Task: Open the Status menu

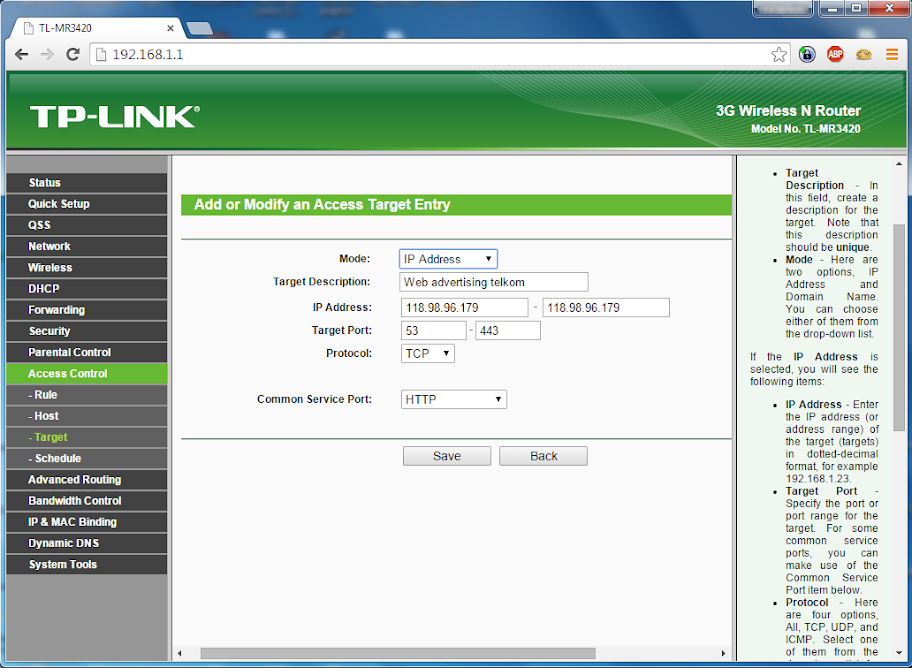Action: [x=87, y=183]
